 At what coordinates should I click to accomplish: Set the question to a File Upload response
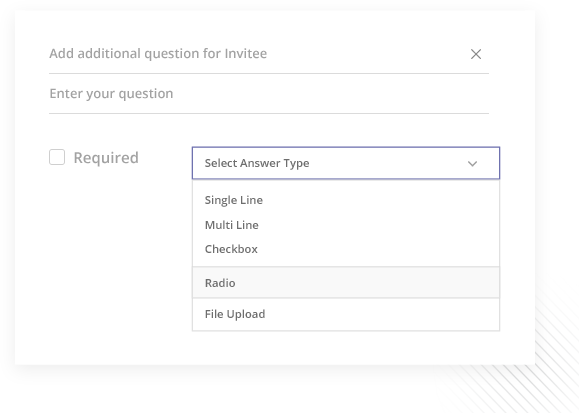tap(346, 314)
